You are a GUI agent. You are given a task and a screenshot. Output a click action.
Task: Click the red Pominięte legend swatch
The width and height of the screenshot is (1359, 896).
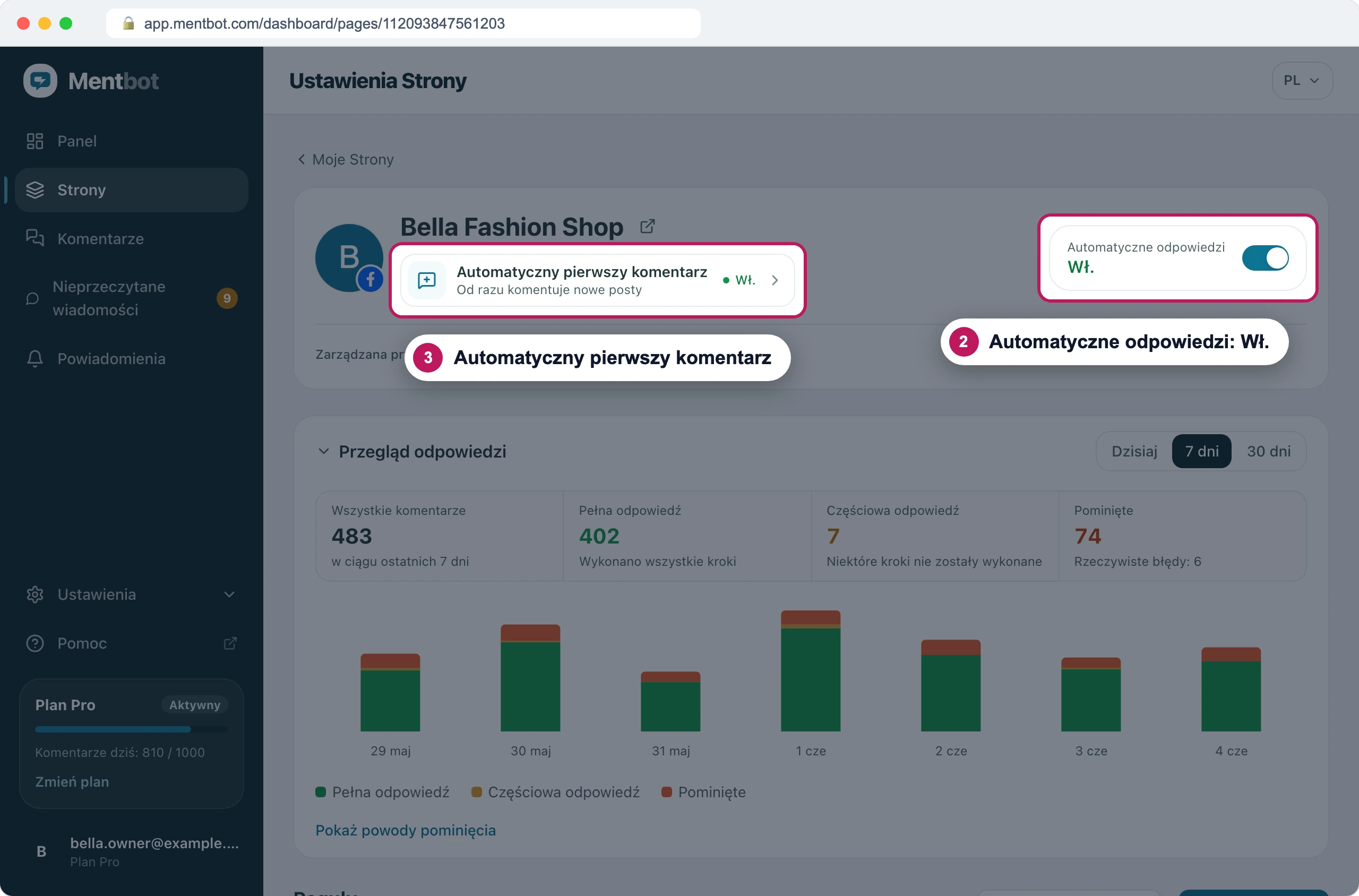point(666,792)
